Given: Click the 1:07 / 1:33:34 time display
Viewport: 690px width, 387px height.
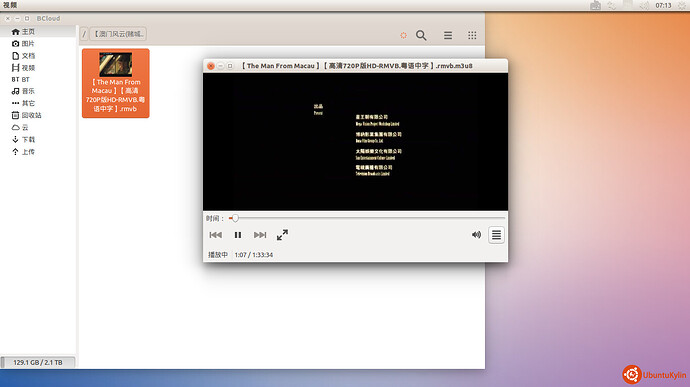Looking at the screenshot, I should [253, 255].
